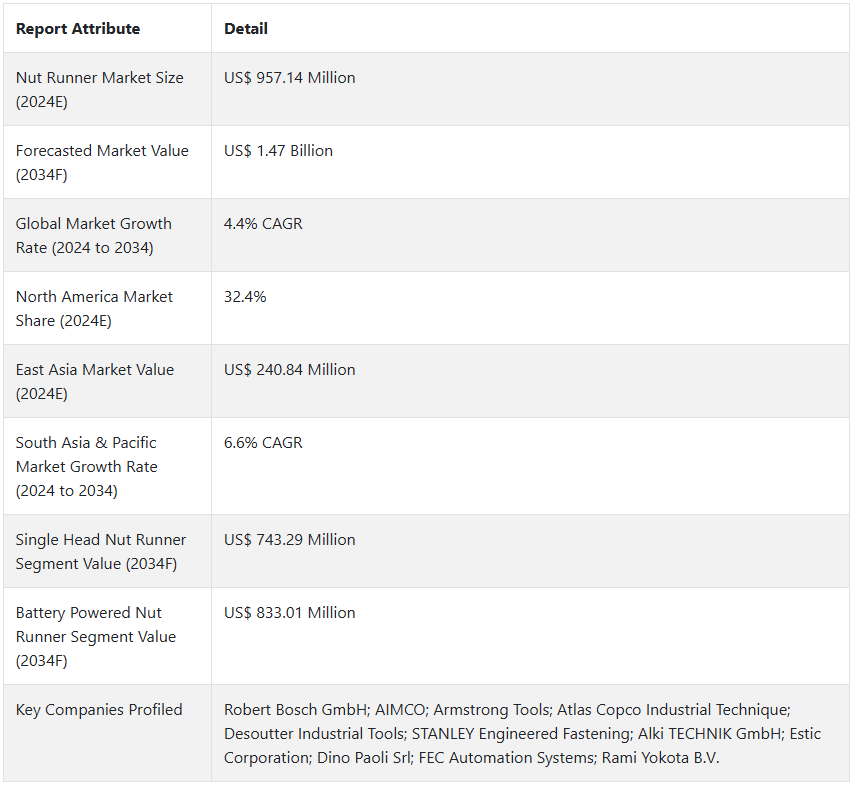
Task: Click the US$ 957.14 Million value
Action: pos(290,78)
